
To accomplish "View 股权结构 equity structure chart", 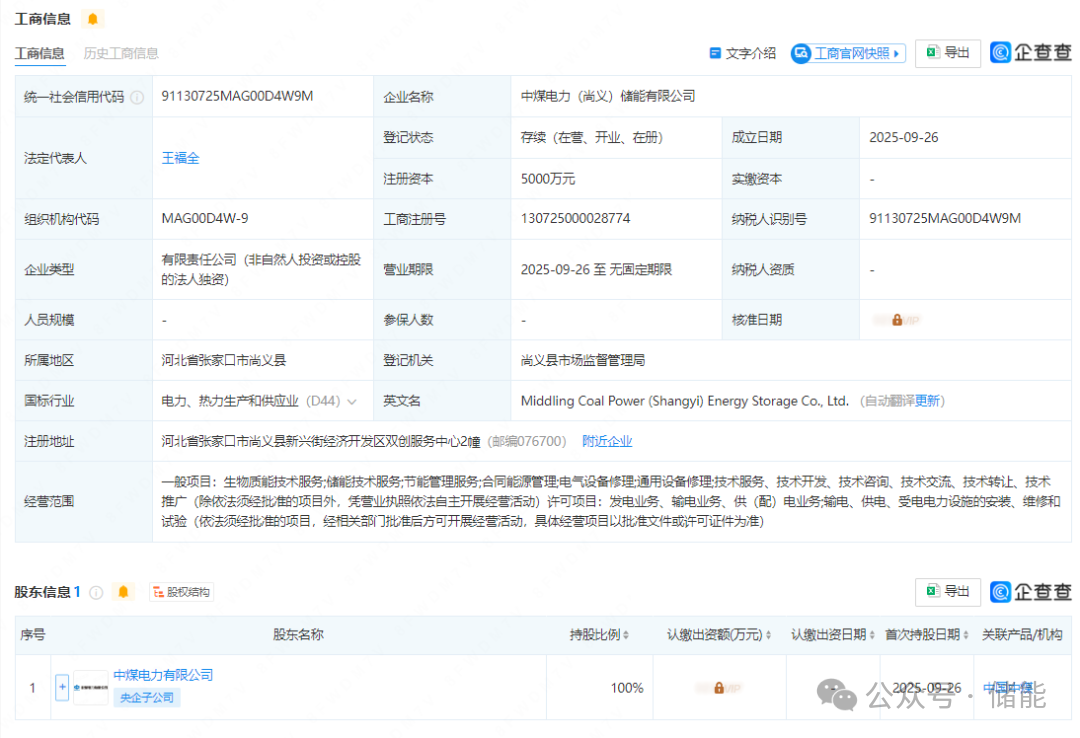I will point(181,592).
